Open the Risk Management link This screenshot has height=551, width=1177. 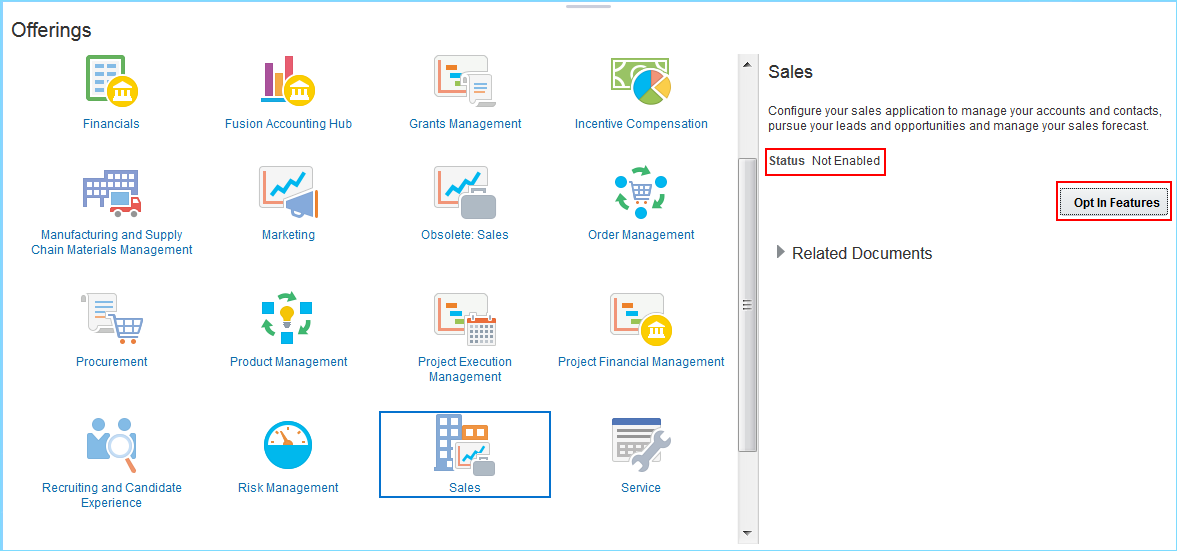click(288, 488)
